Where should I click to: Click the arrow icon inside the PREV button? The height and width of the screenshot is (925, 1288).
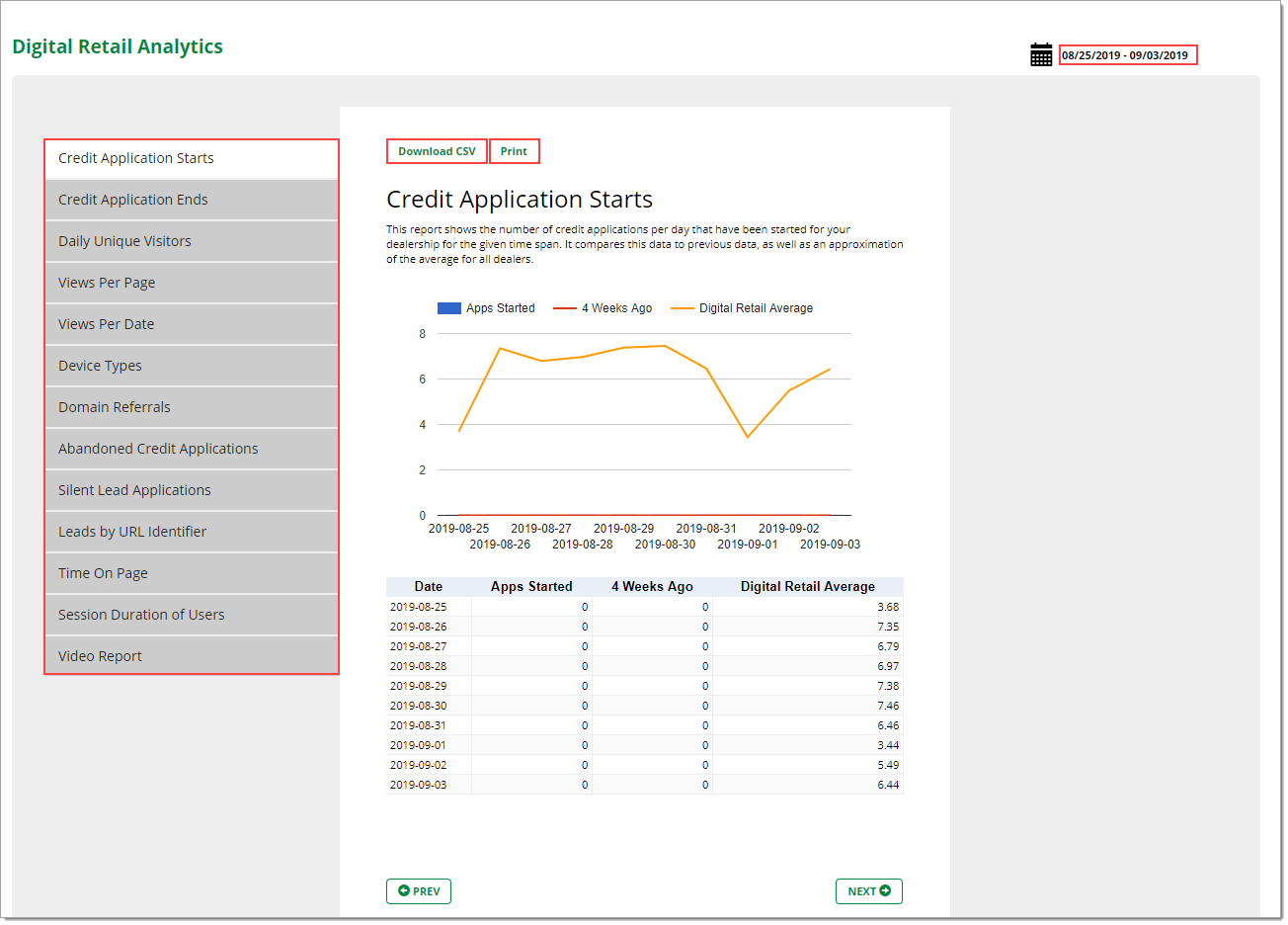pyautogui.click(x=403, y=890)
